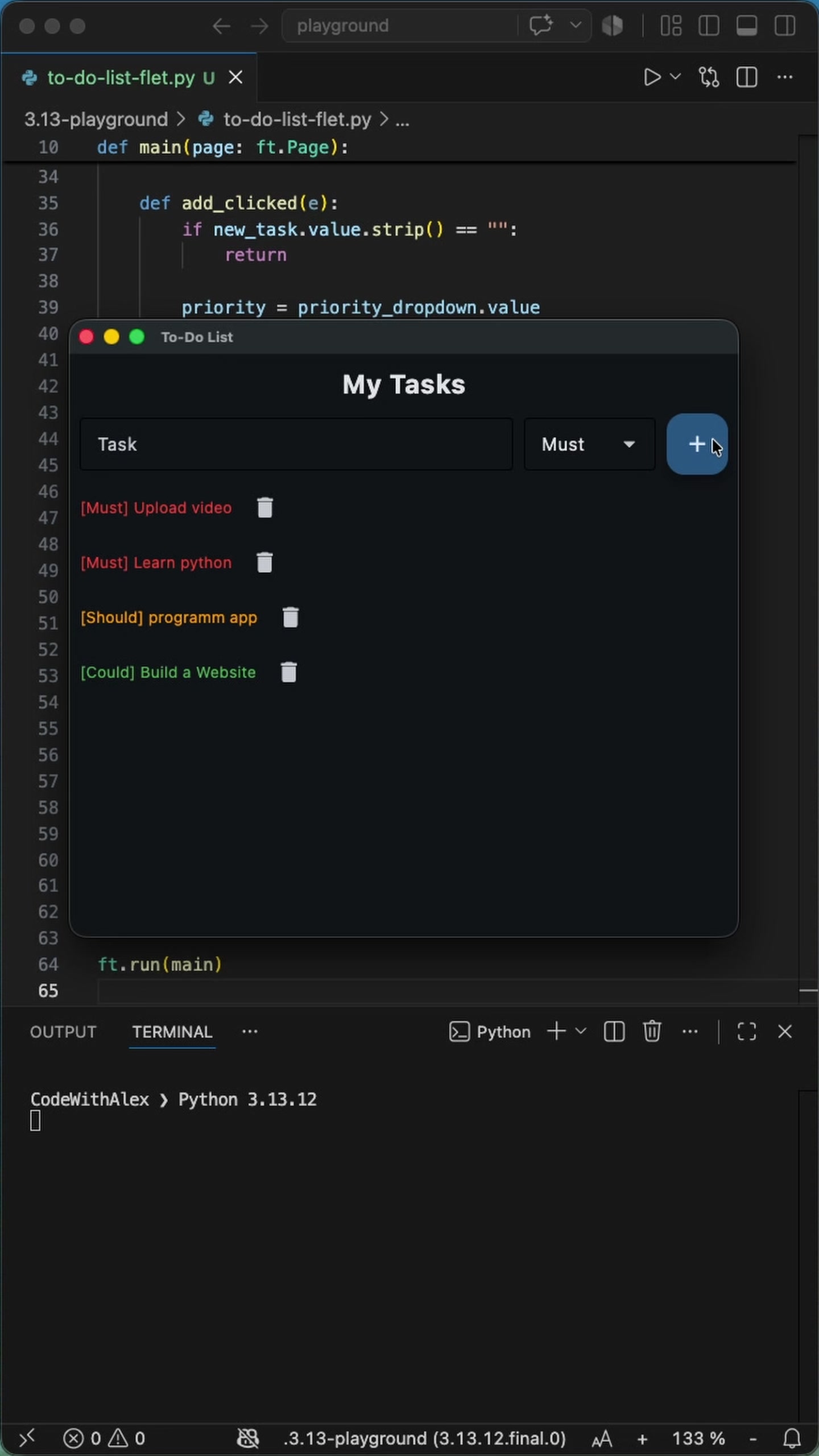Expand the run options dropdown
819x1456 pixels.
click(x=675, y=76)
